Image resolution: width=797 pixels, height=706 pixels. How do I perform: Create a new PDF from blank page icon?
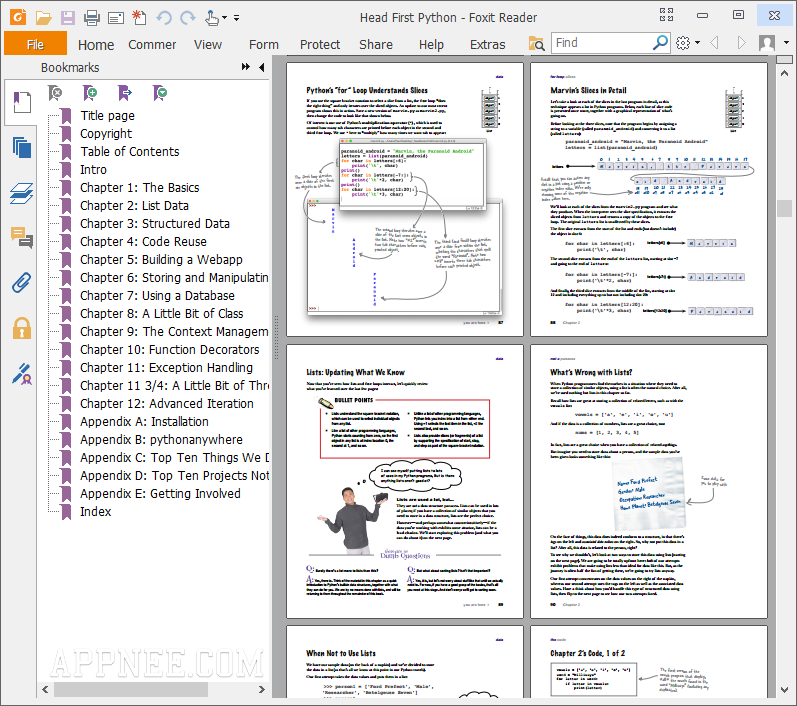click(x=139, y=17)
